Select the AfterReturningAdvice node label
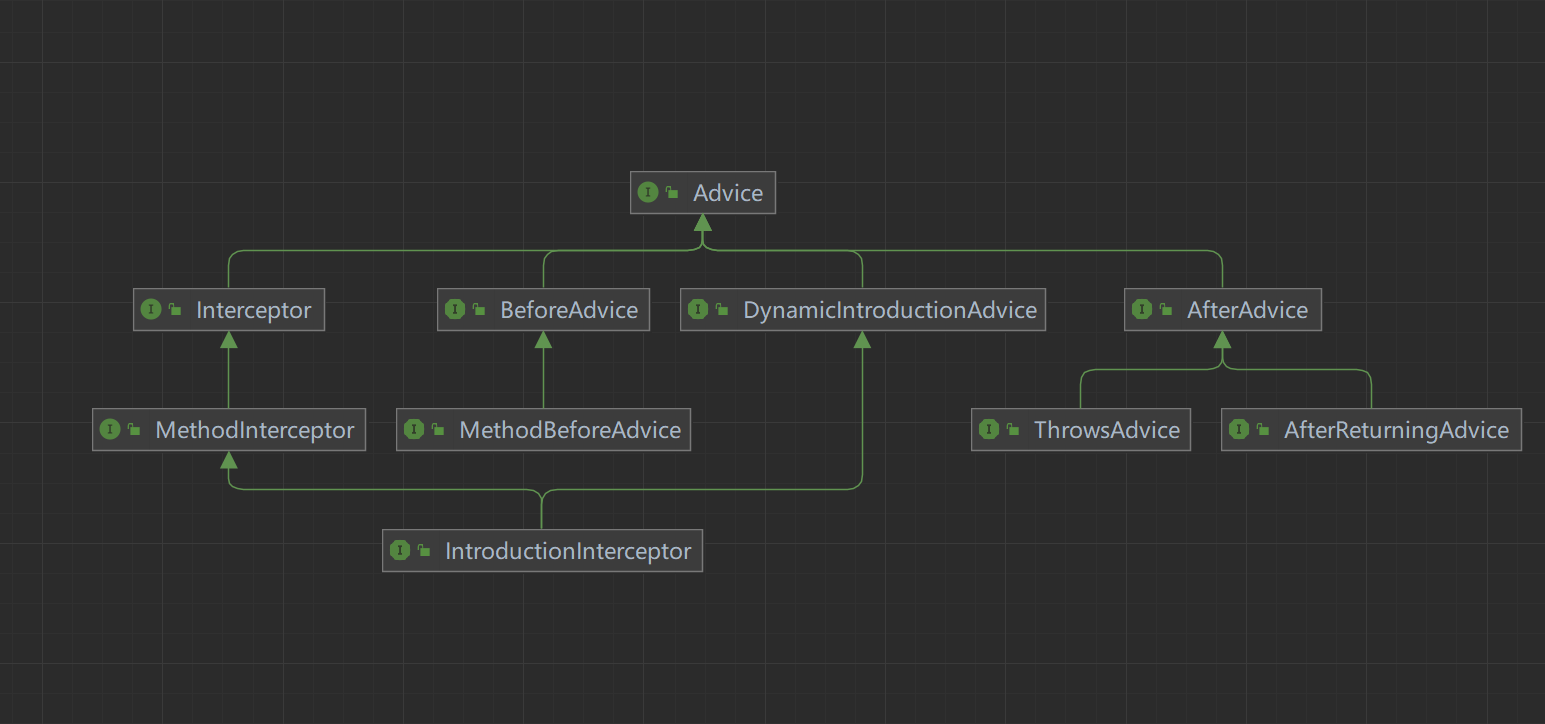Viewport: 1545px width, 724px height. 1396,430
